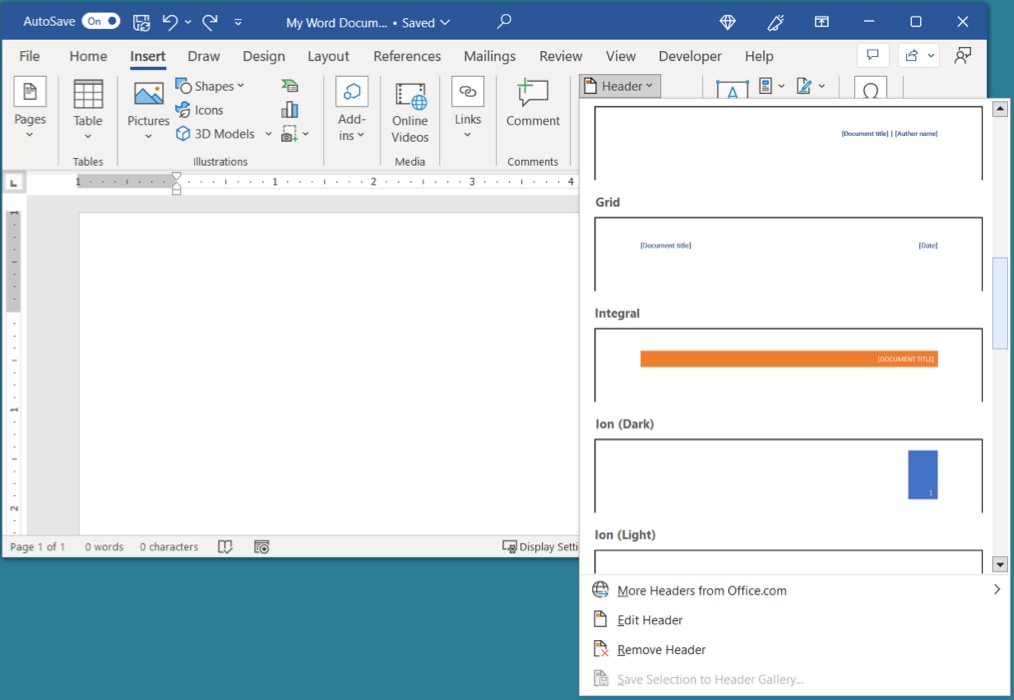Insert a Text Box
1014x700 pixels.
[732, 88]
